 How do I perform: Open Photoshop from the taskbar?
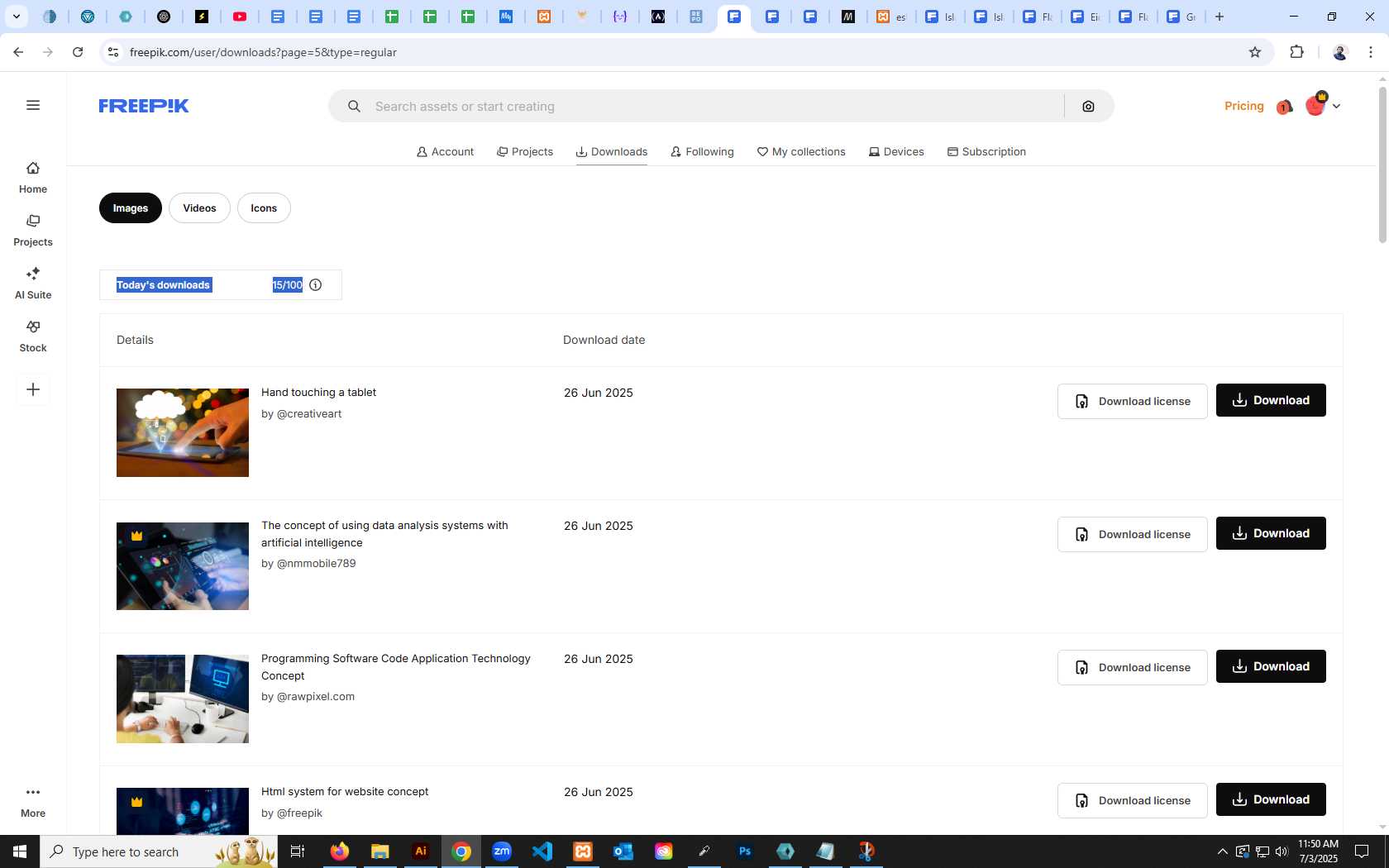[745, 851]
